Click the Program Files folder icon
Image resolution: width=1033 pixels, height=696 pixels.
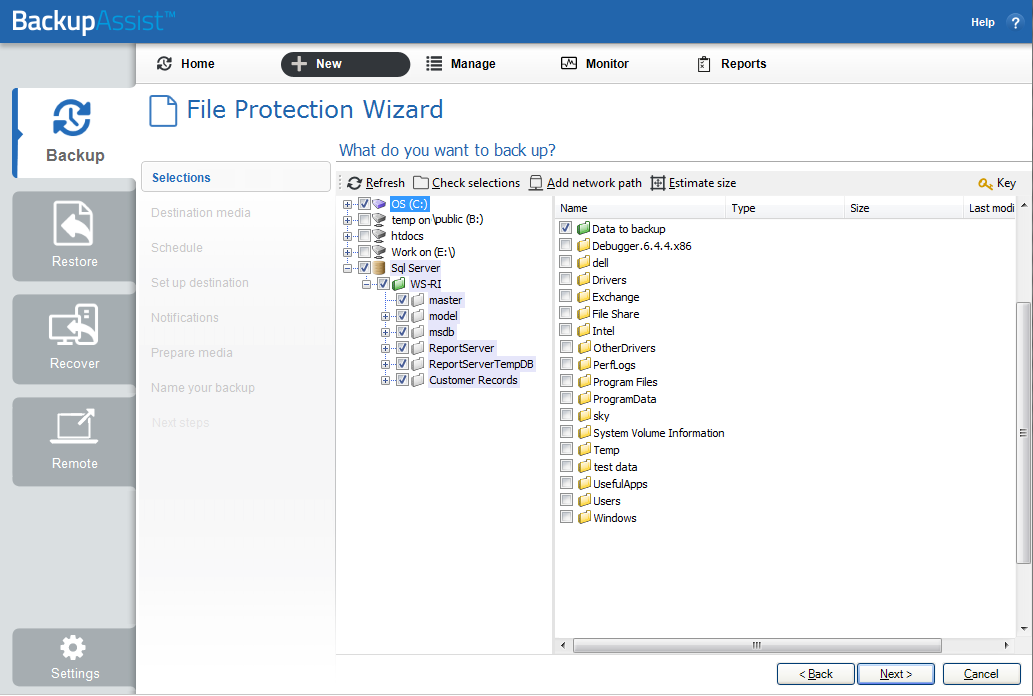tap(584, 381)
